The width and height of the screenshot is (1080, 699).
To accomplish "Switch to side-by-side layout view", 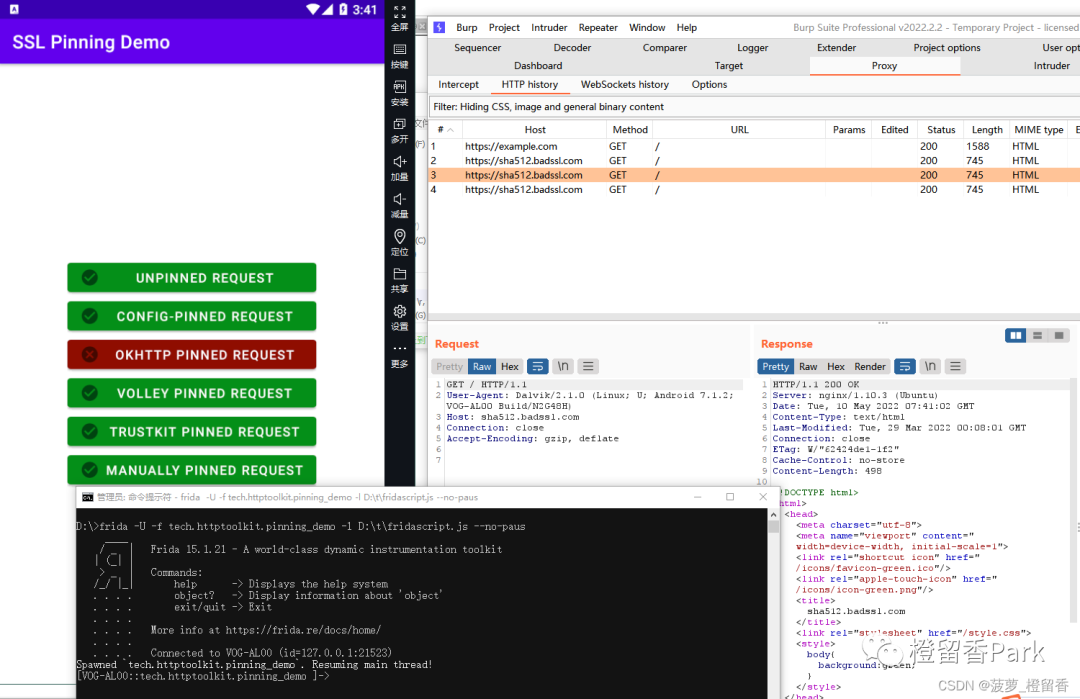I will [x=1016, y=336].
